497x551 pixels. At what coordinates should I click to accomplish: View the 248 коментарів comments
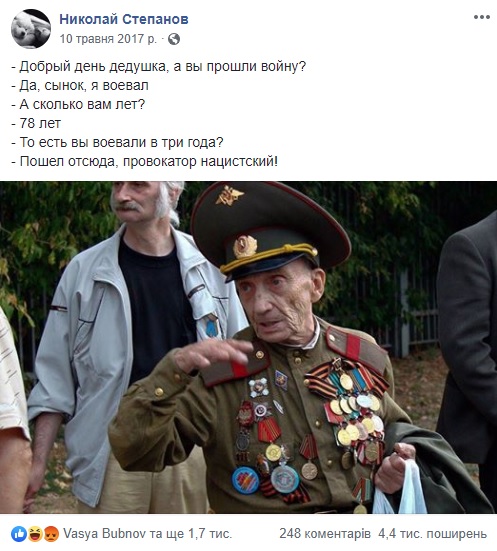[x=325, y=534]
